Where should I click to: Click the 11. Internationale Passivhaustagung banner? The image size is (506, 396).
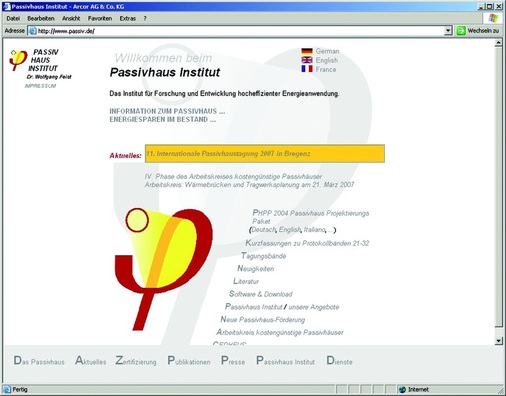pyautogui.click(x=265, y=154)
